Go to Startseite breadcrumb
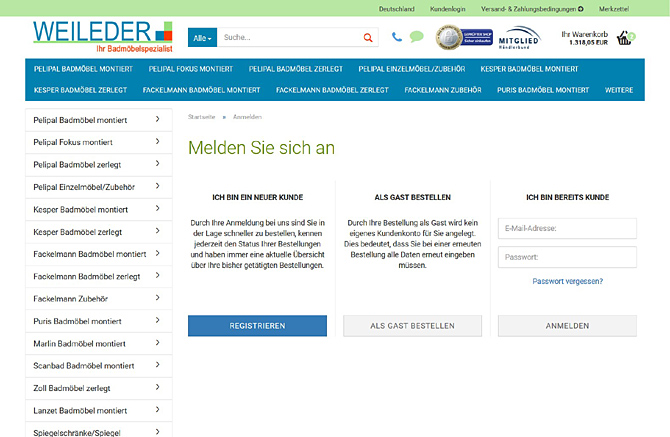670x437 pixels. [x=201, y=117]
